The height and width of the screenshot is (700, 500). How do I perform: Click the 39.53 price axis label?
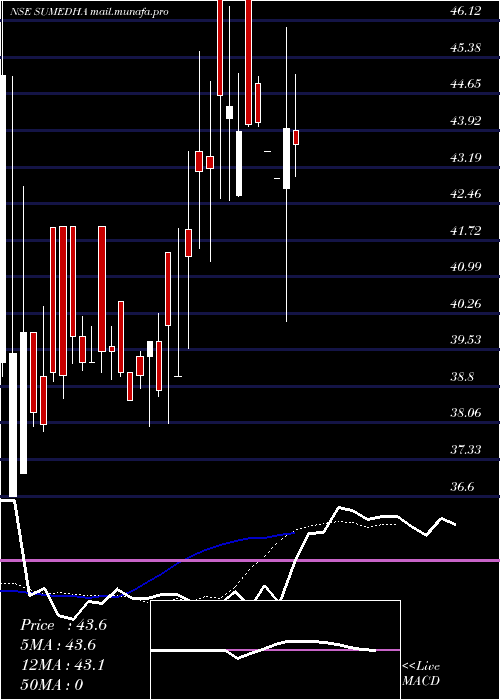[466, 340]
